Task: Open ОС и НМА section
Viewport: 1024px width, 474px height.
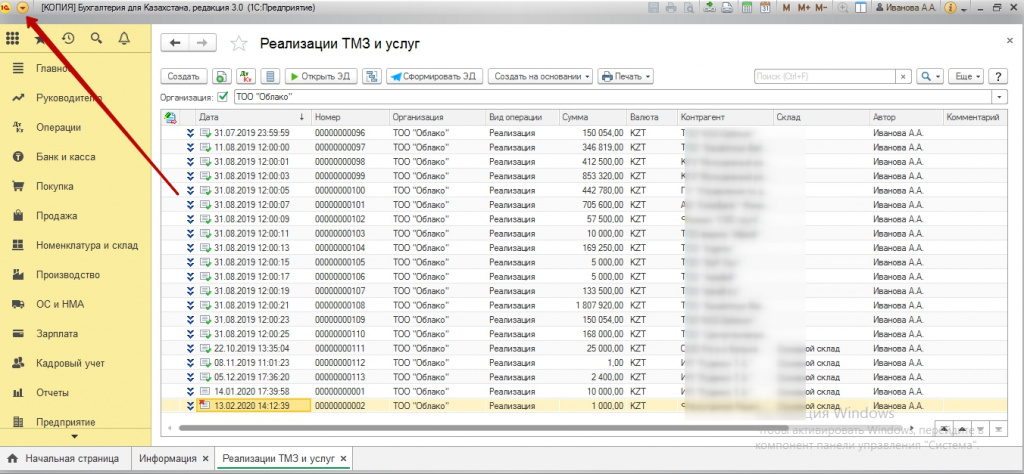Action: coord(59,304)
